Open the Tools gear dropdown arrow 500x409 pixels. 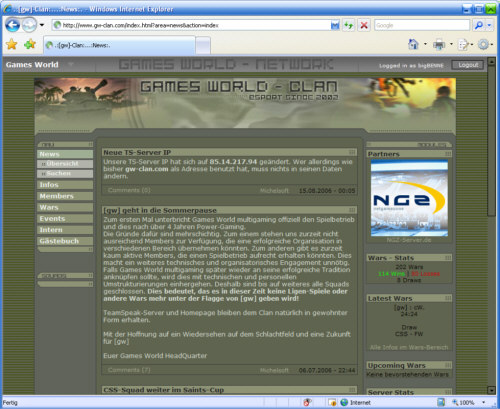pos(492,44)
